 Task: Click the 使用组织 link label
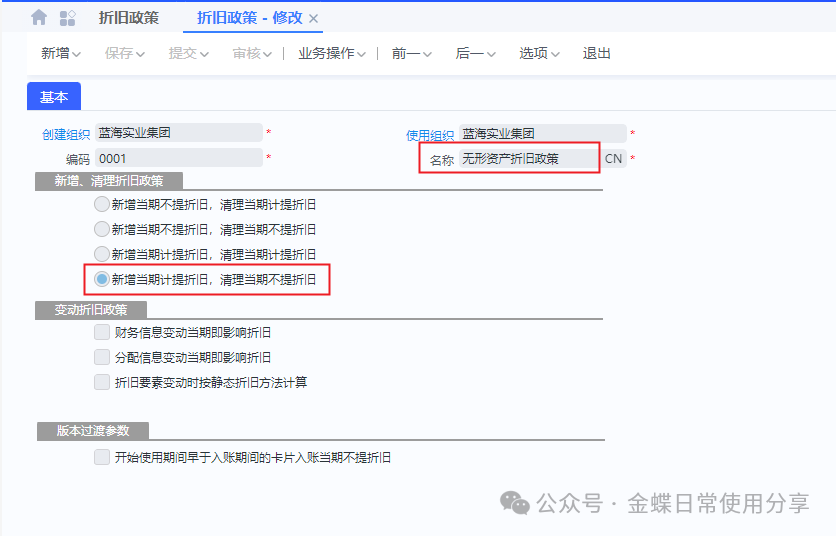click(430, 135)
